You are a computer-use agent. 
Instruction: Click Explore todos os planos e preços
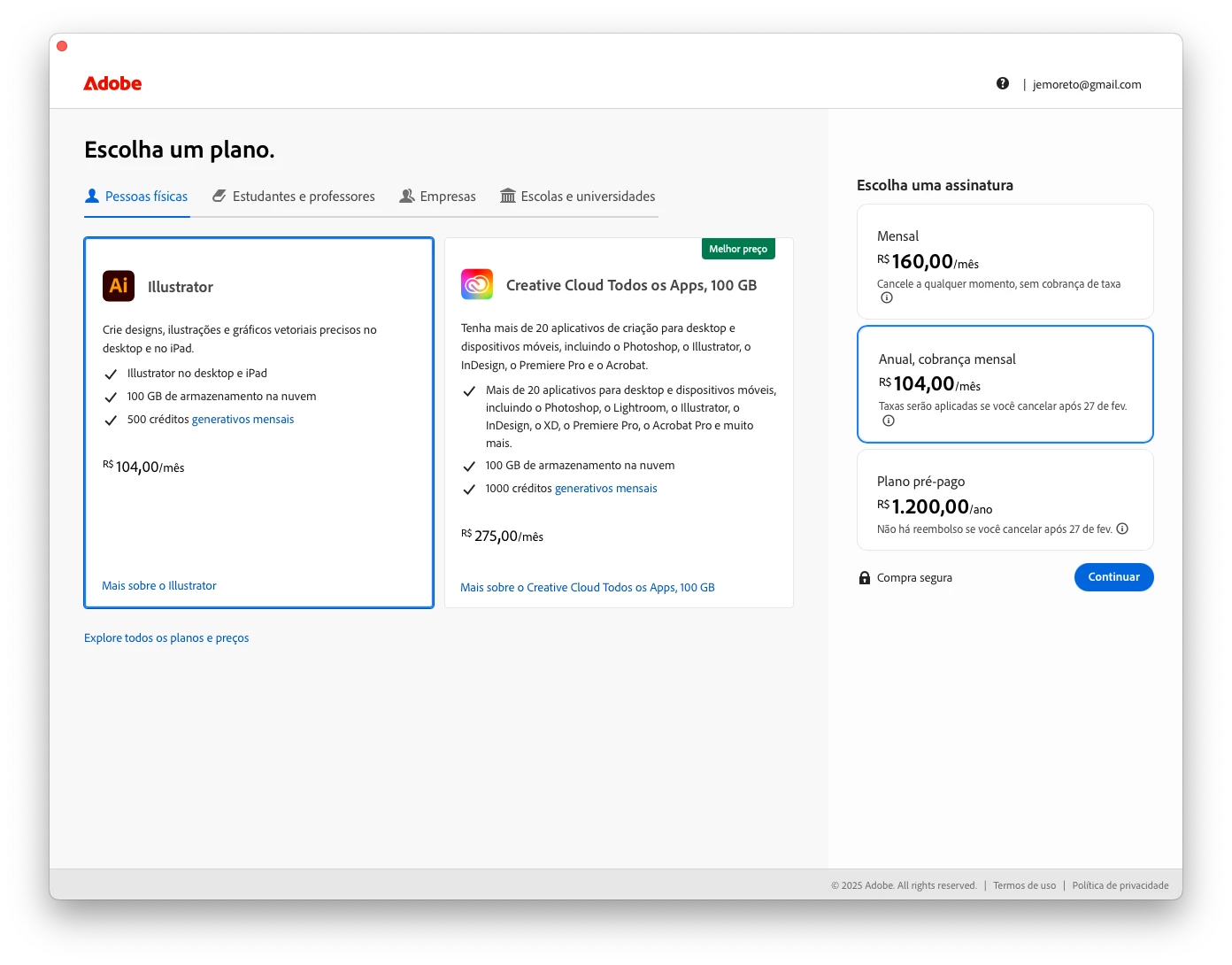(x=166, y=638)
